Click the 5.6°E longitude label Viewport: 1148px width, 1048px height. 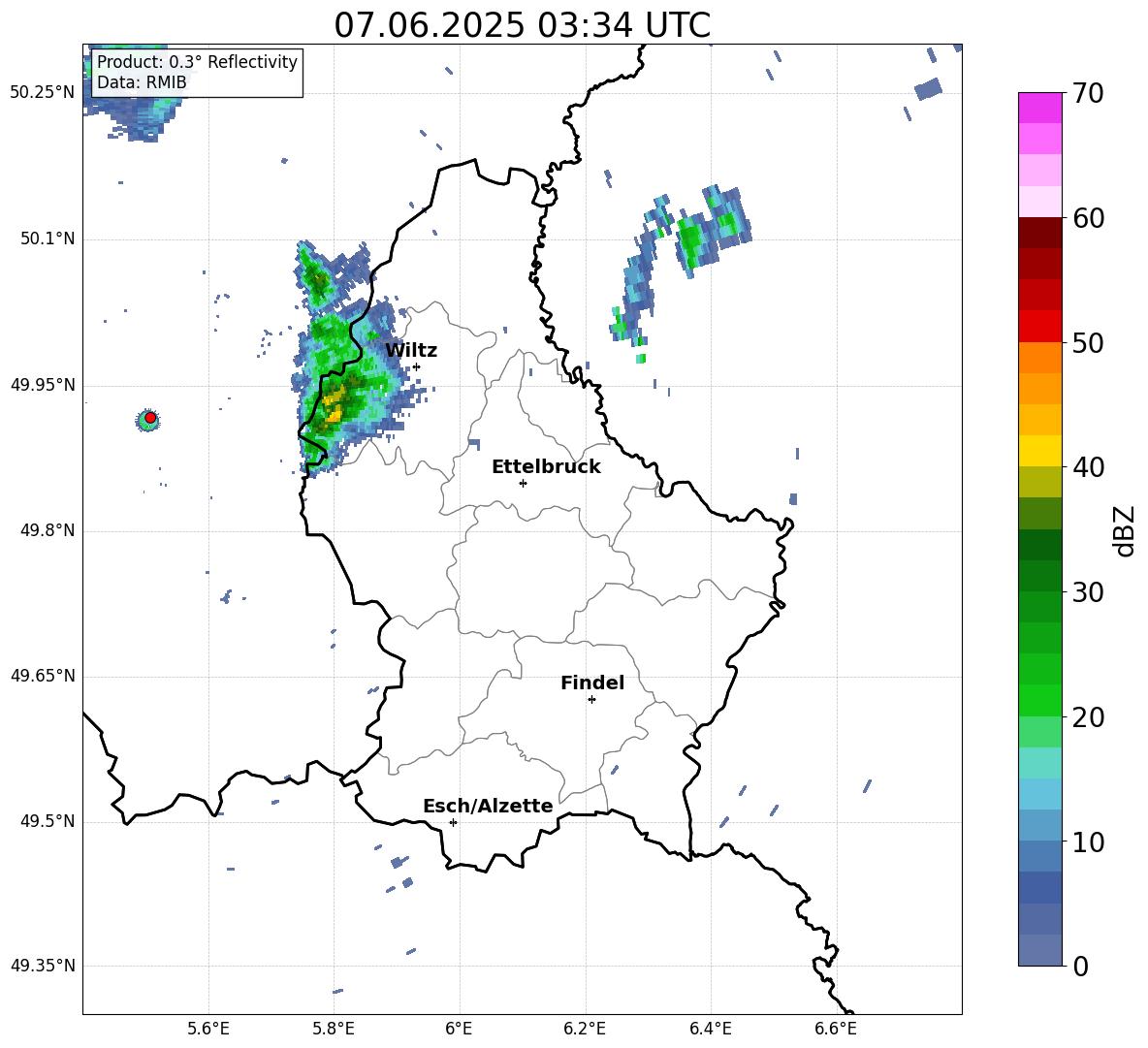coord(208,1030)
